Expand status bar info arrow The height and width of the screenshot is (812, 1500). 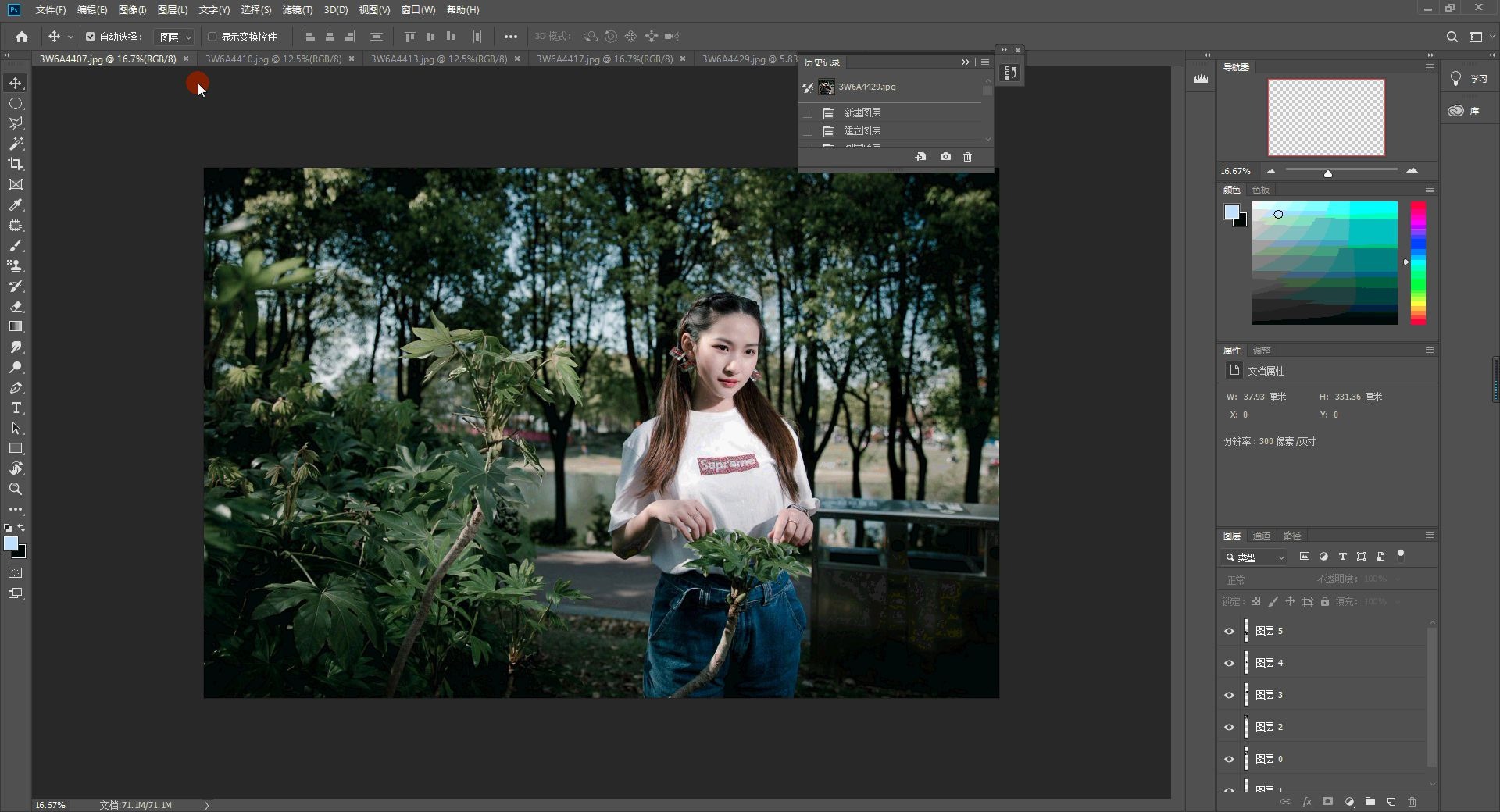pos(207,805)
